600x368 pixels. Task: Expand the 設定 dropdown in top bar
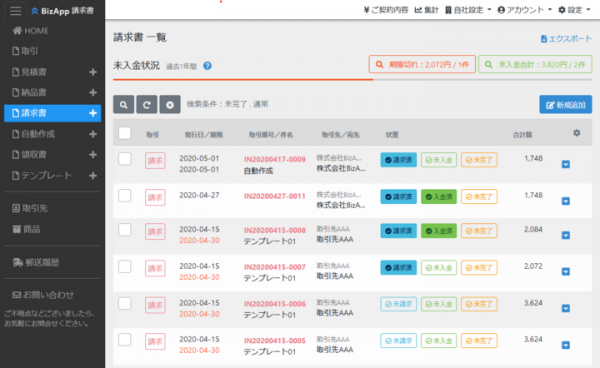click(x=574, y=10)
